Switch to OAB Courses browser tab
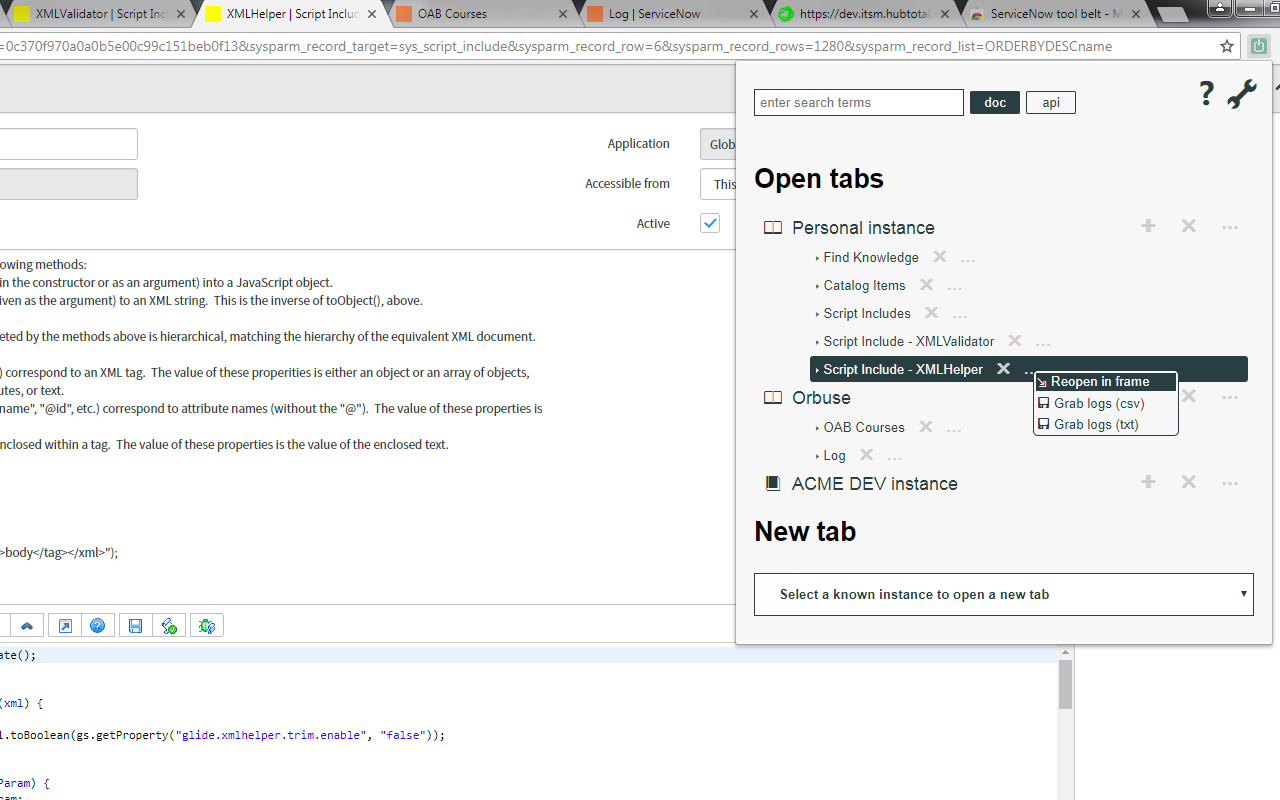 tap(480, 14)
